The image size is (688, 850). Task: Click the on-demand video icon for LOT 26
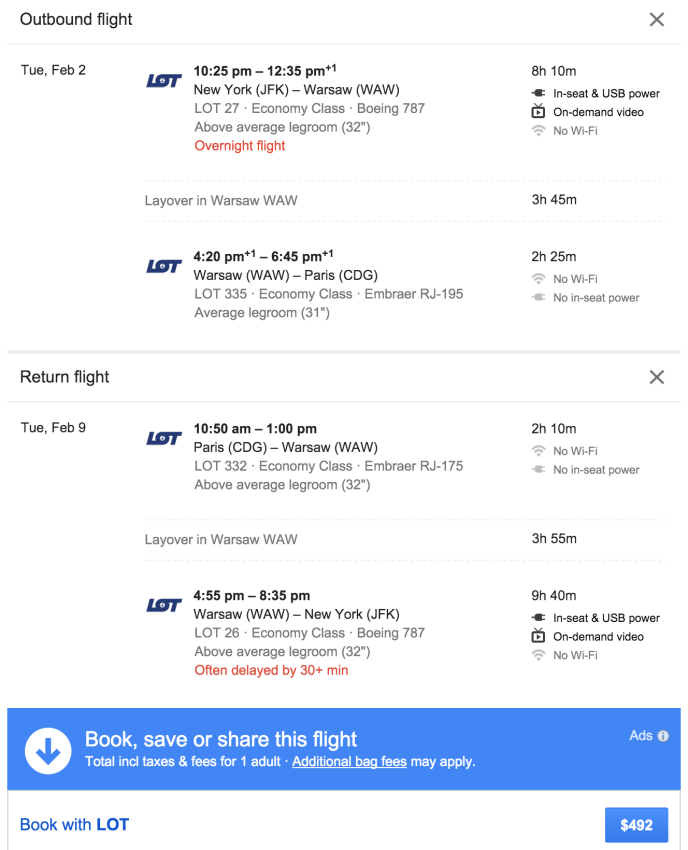(538, 636)
